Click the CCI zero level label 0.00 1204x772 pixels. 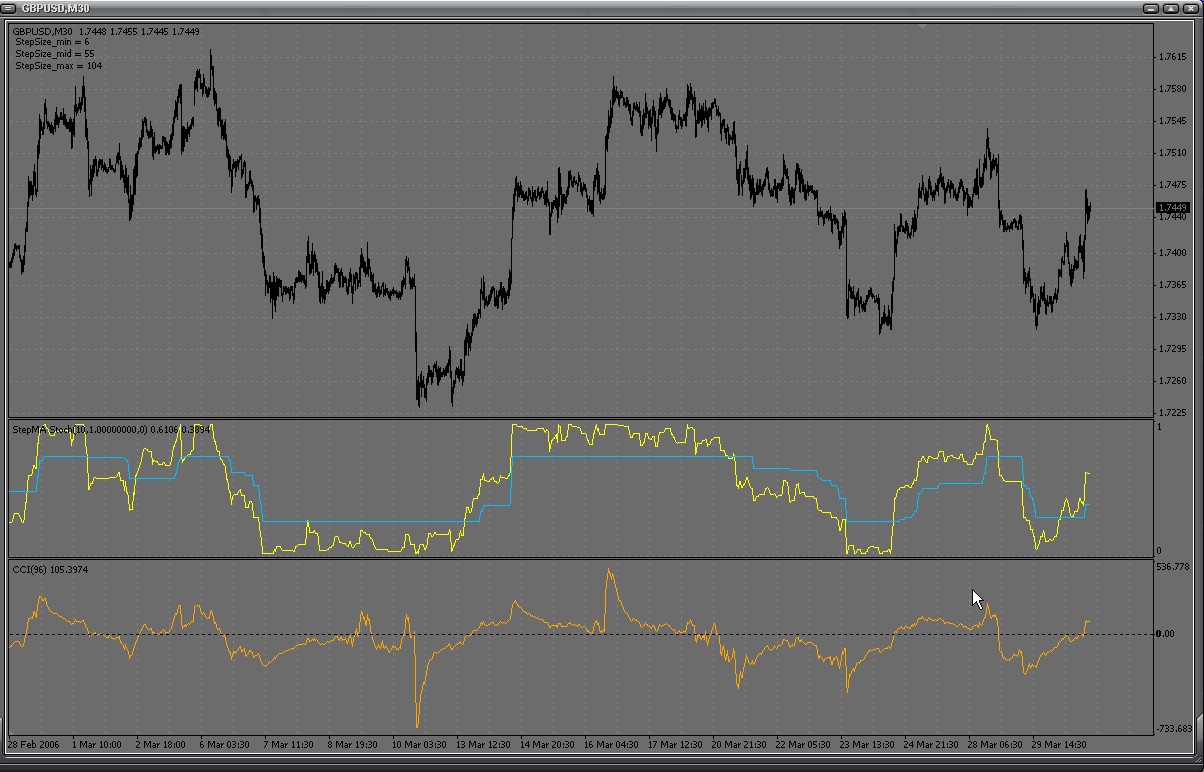point(1166,634)
